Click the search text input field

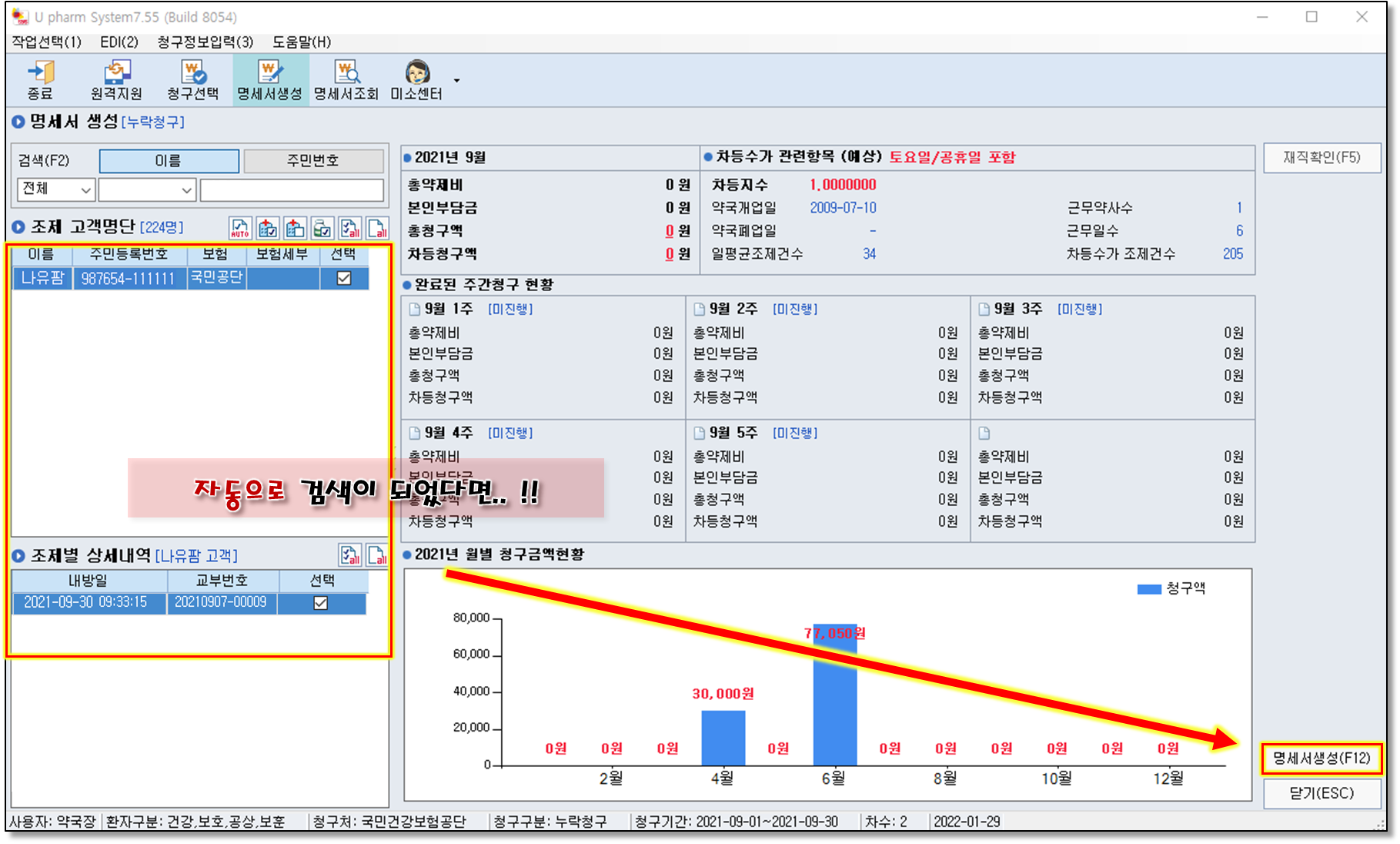(292, 189)
